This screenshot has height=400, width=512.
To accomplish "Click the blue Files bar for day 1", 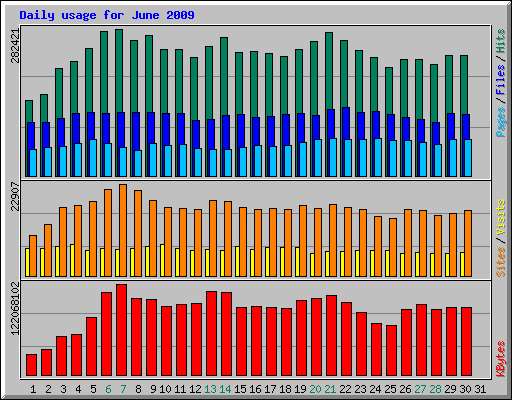I will point(31,136).
